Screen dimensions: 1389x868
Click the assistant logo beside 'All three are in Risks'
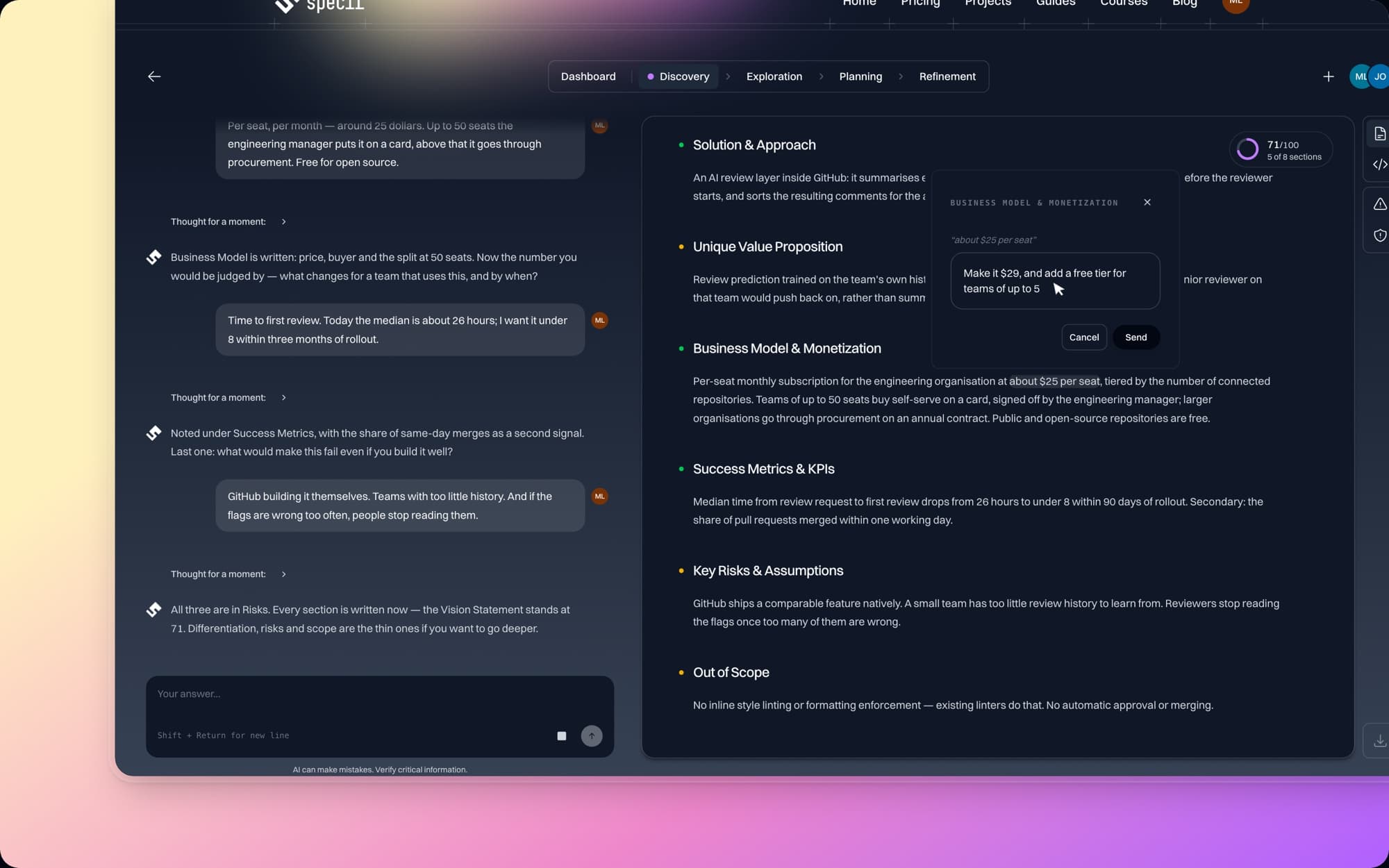point(154,610)
